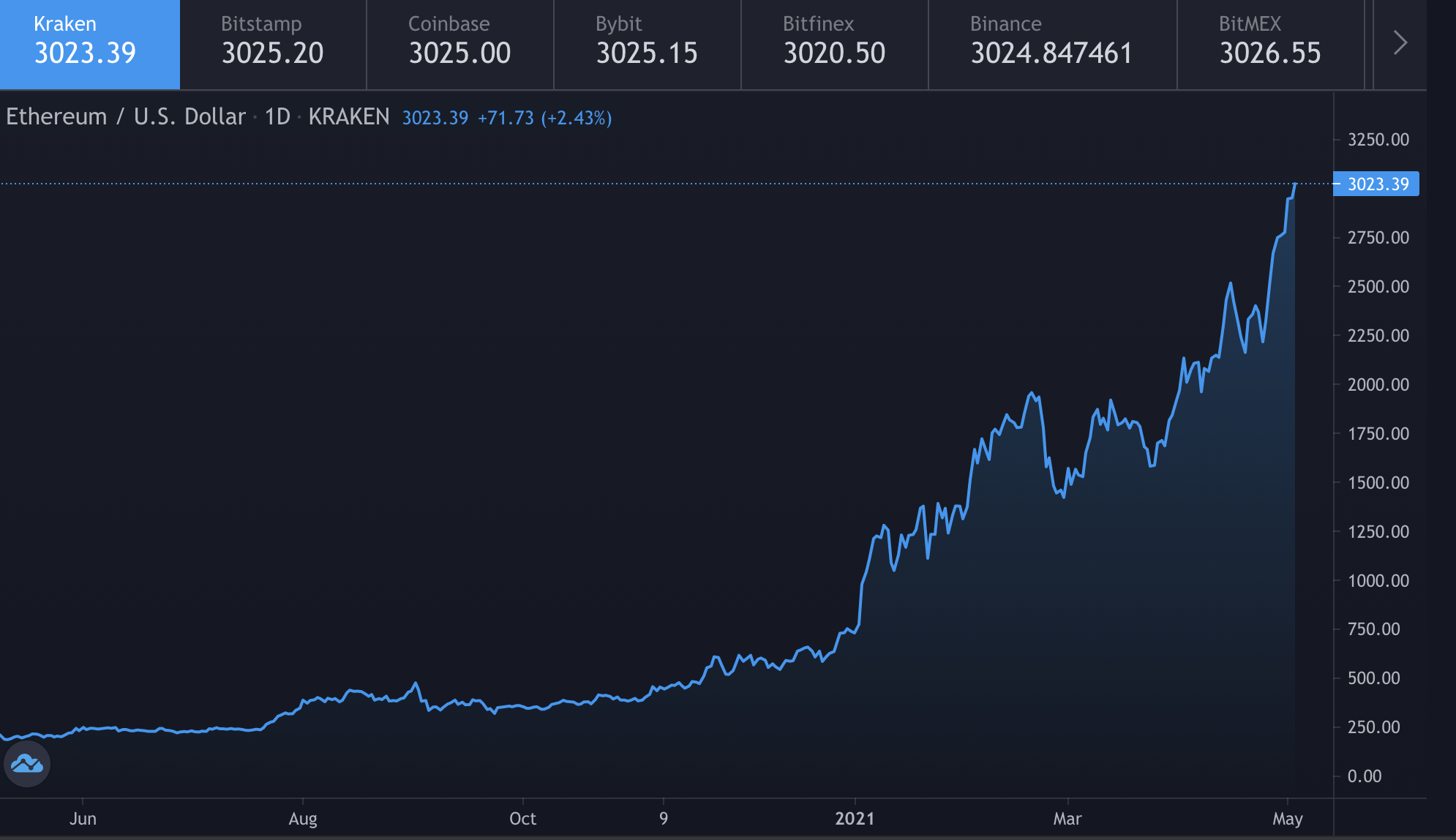Screen dimensions: 1456x840
Task: Click the 2250.00 price axis label
Action: tap(1378, 335)
